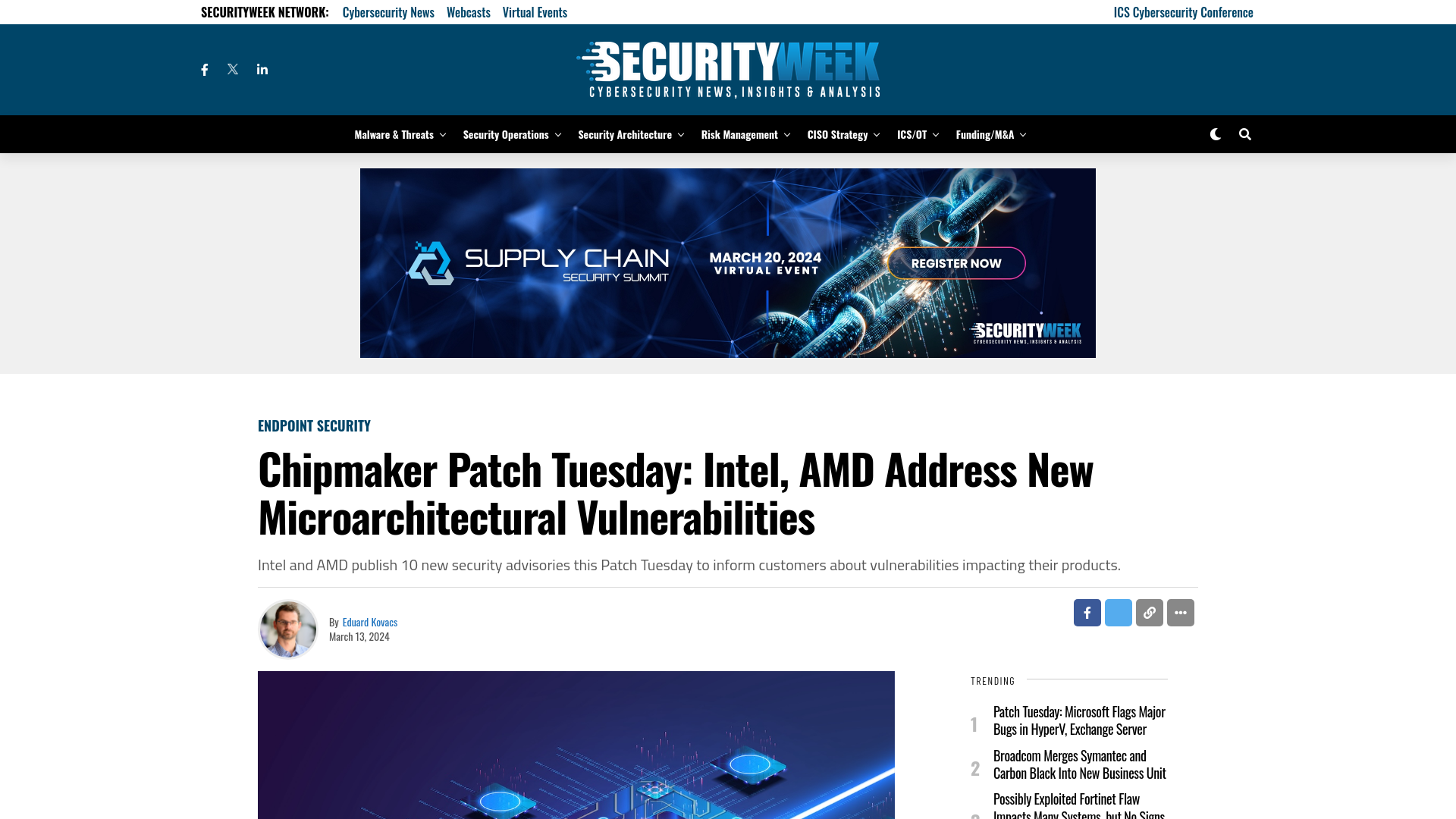The height and width of the screenshot is (819, 1456).
Task: Click the Facebook navbar icon
Action: tap(205, 69)
